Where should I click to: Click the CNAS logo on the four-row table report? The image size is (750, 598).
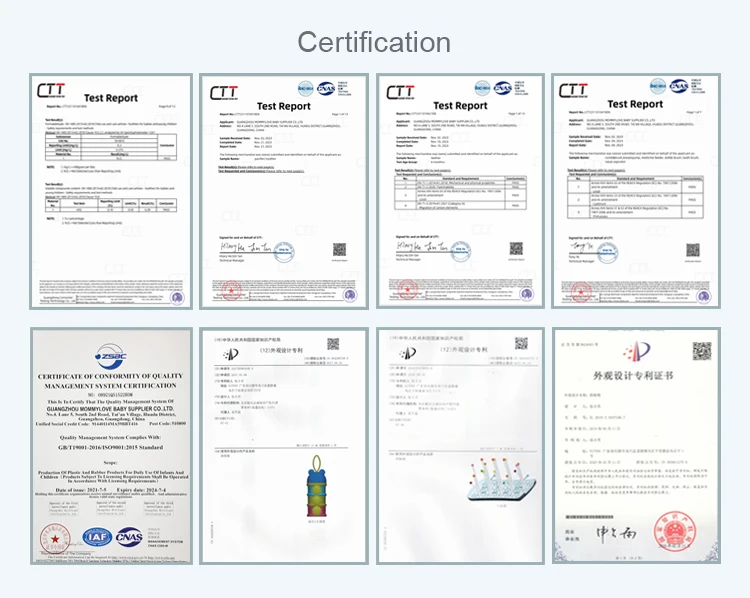pyautogui.click(x=503, y=88)
